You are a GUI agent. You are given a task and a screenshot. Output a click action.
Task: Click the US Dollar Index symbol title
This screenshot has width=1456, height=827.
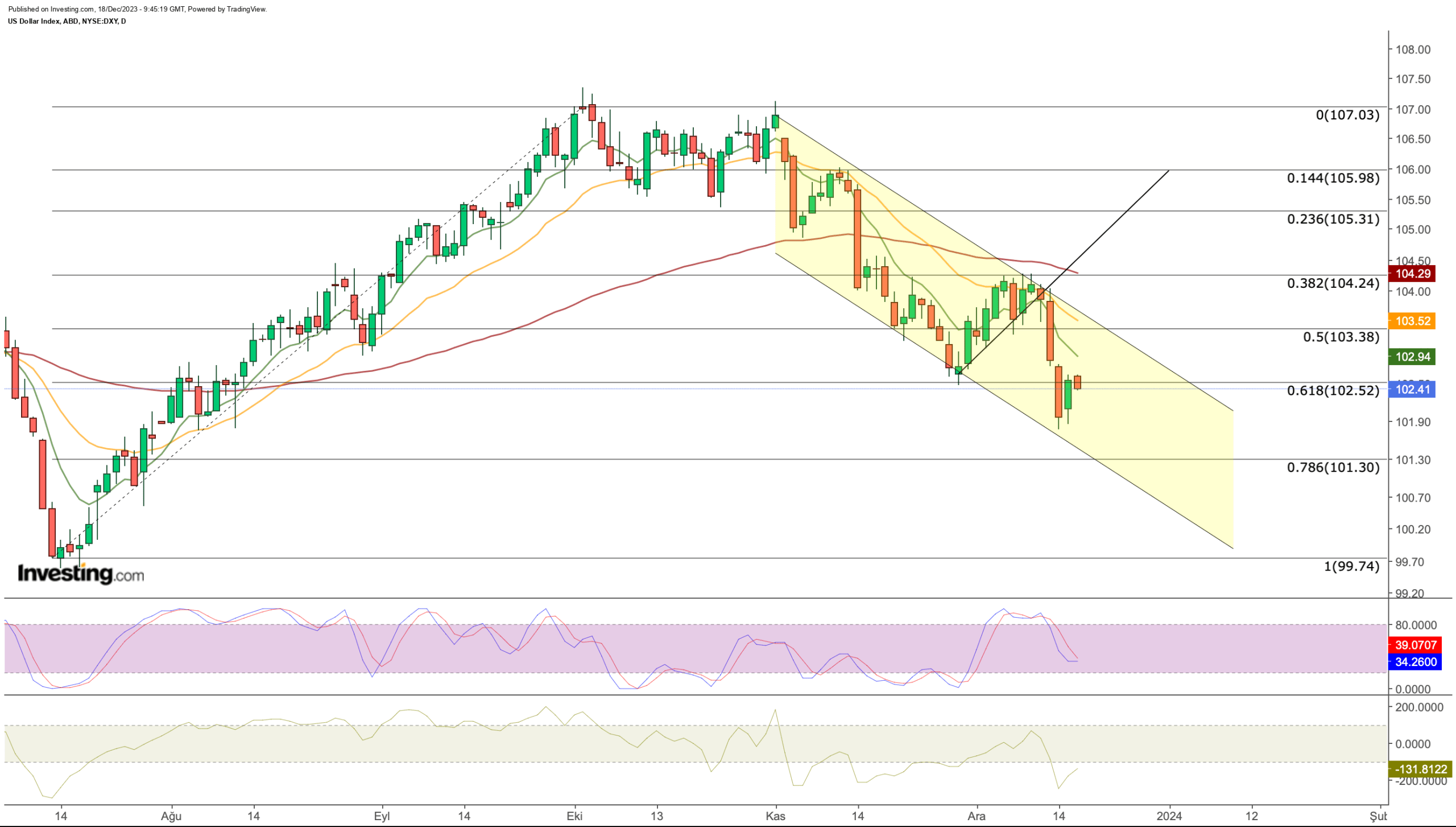pos(67,21)
